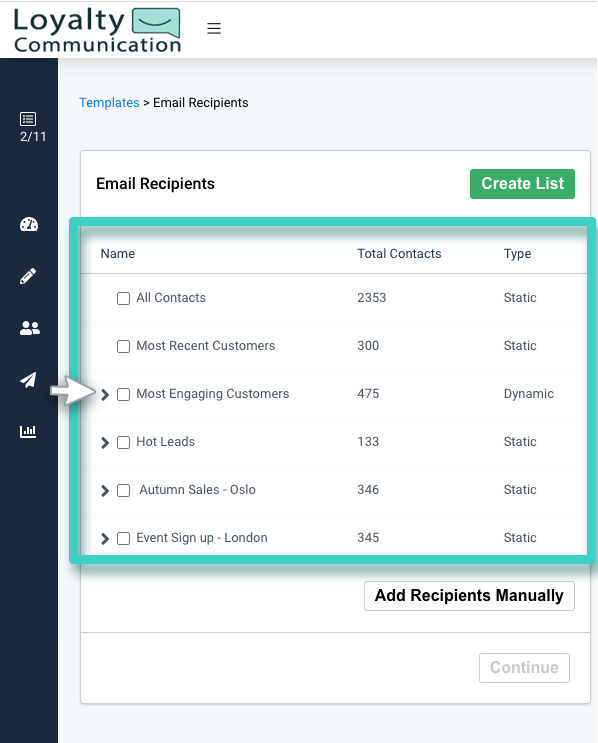
Task: Click the All Contacts list name
Action: tap(171, 298)
